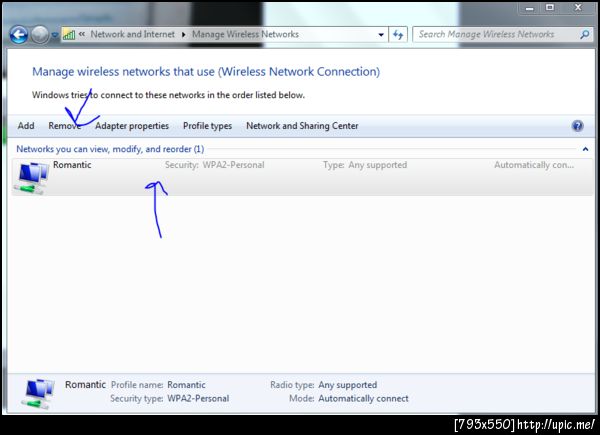This screenshot has height=435, width=600.
Task: Click the Back navigation arrow
Action: click(19, 35)
